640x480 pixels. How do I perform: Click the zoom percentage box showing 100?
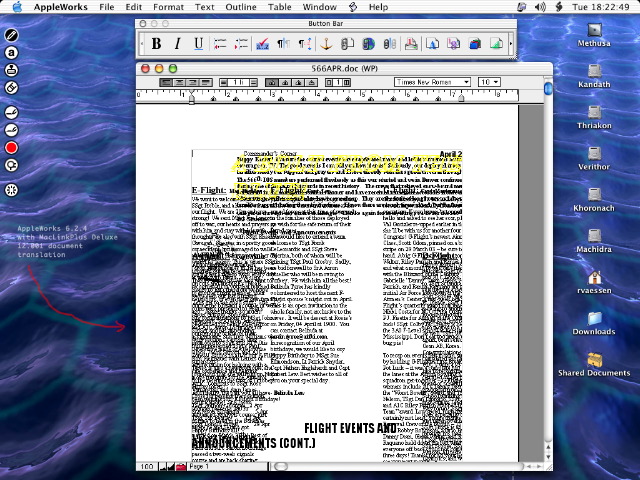click(x=147, y=466)
